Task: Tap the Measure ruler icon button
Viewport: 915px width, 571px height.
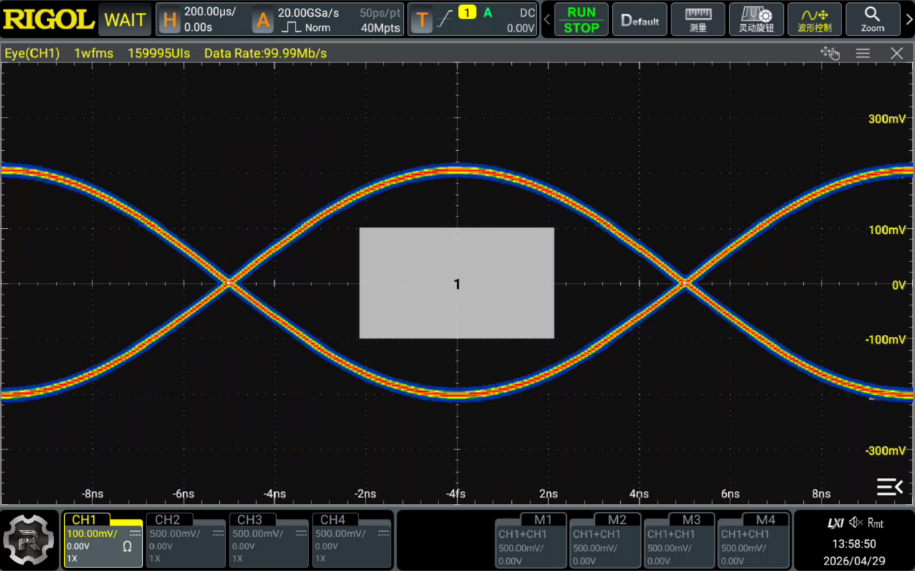Action: pyautogui.click(x=698, y=20)
